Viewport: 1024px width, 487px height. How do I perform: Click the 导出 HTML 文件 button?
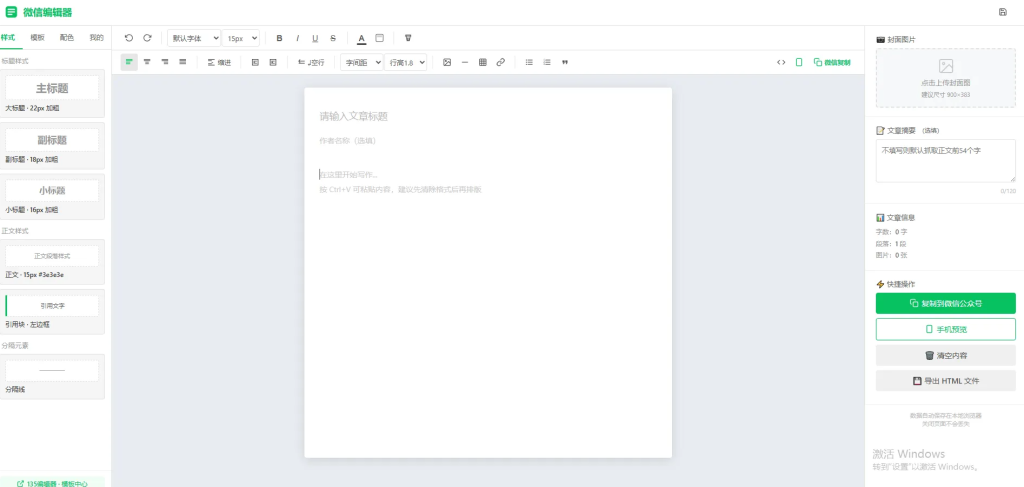(946, 381)
